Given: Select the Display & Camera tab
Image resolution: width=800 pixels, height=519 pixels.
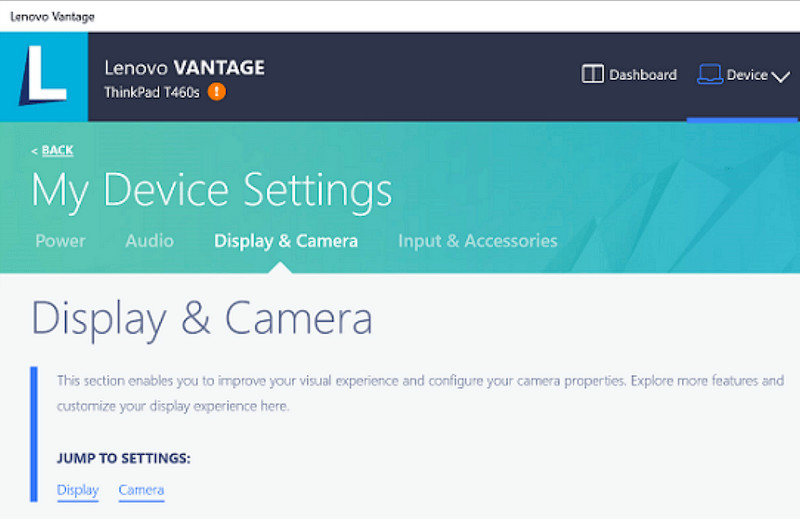Looking at the screenshot, I should point(286,241).
